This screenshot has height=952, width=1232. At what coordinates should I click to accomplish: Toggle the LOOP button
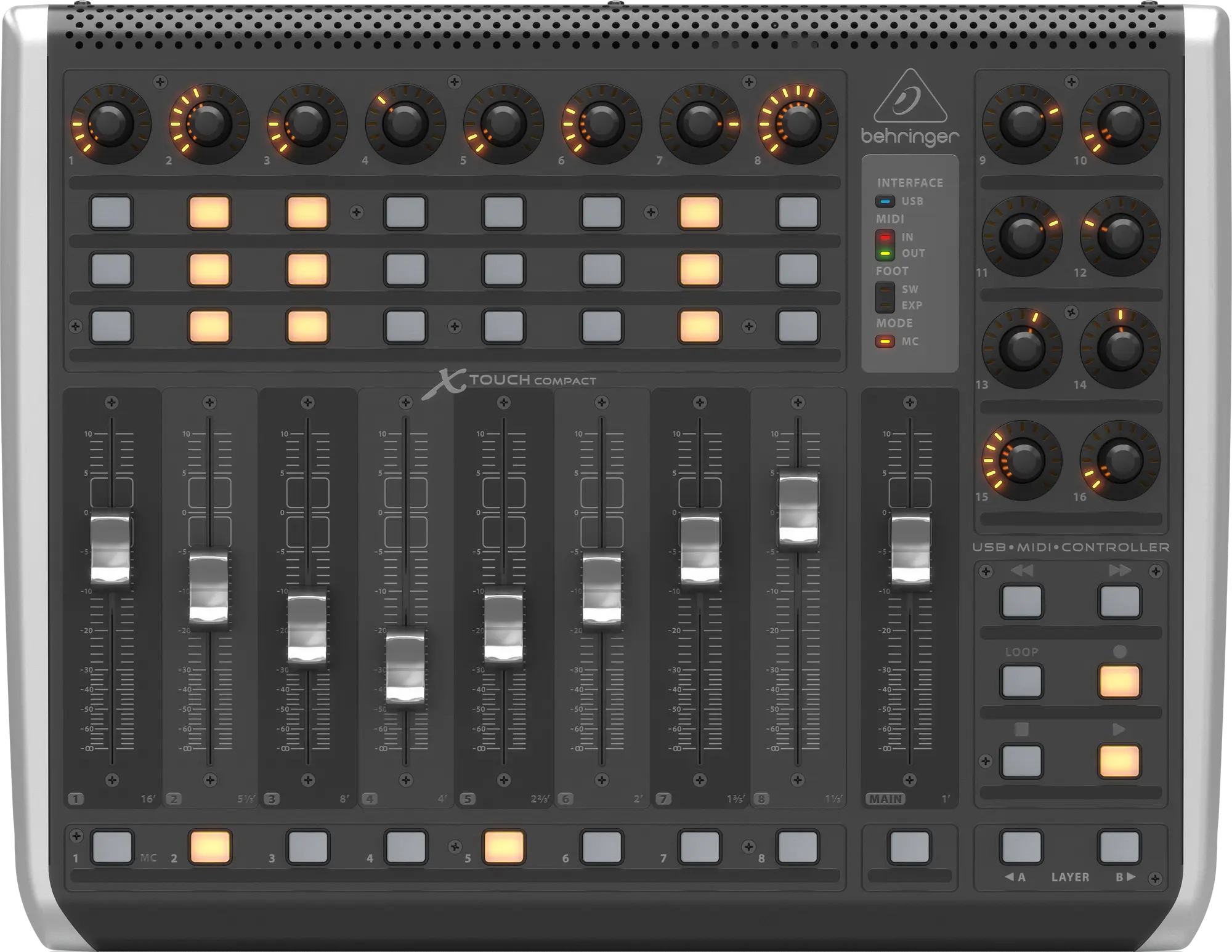pyautogui.click(x=1022, y=681)
